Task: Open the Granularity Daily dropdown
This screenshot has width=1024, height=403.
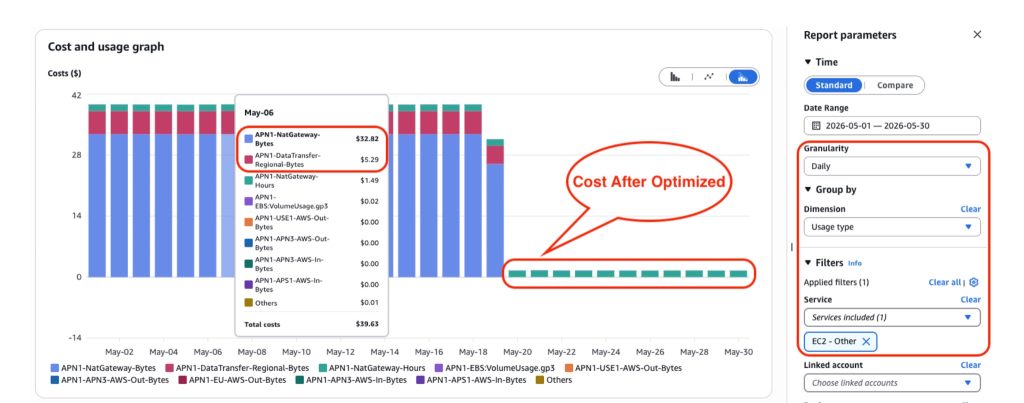Action: 892,166
